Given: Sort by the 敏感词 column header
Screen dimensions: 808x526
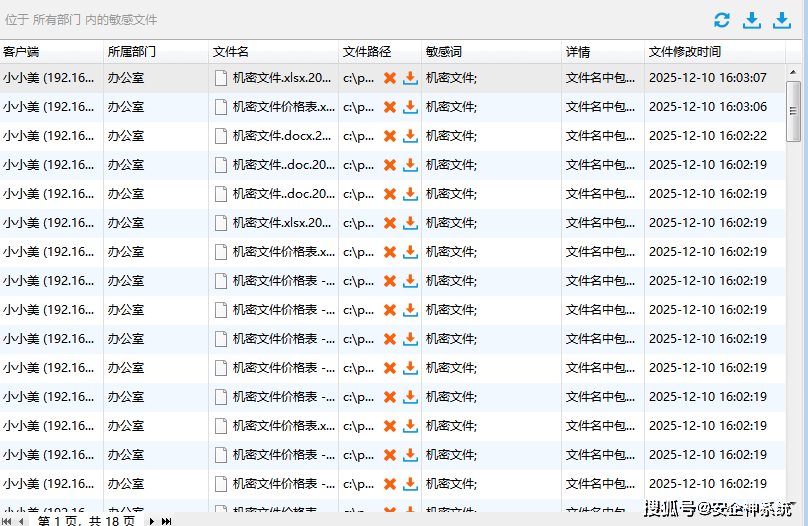Looking at the screenshot, I should point(492,52).
